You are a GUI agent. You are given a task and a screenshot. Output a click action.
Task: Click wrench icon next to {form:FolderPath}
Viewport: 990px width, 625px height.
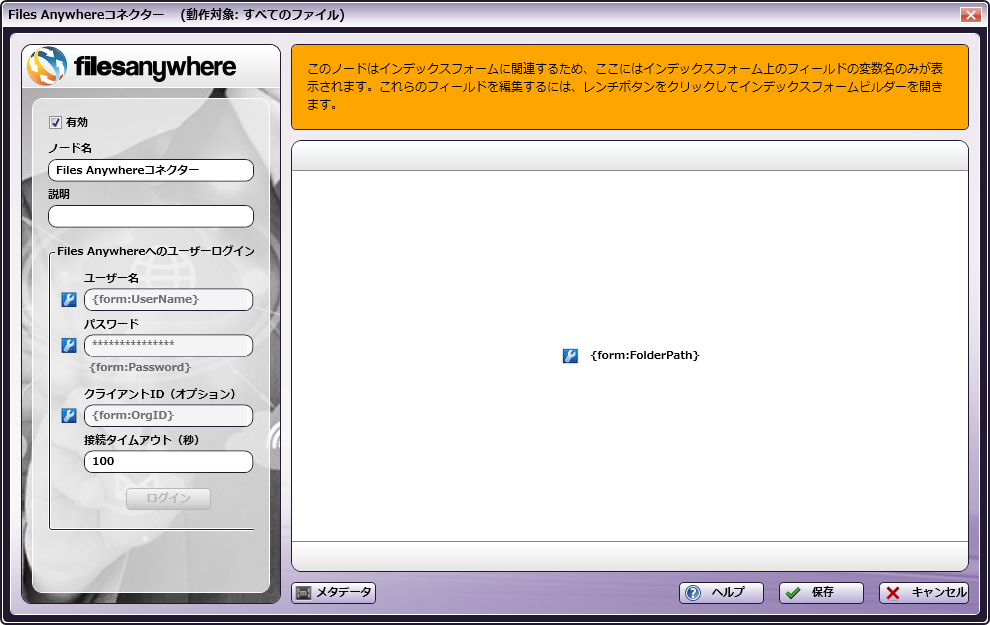[x=570, y=355]
